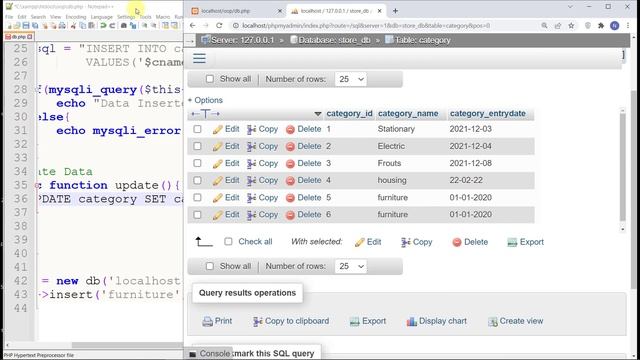Screen dimensions: 640x360
Task: Click the Notepad++ horizontal scrollbar
Action: pos(127,345)
